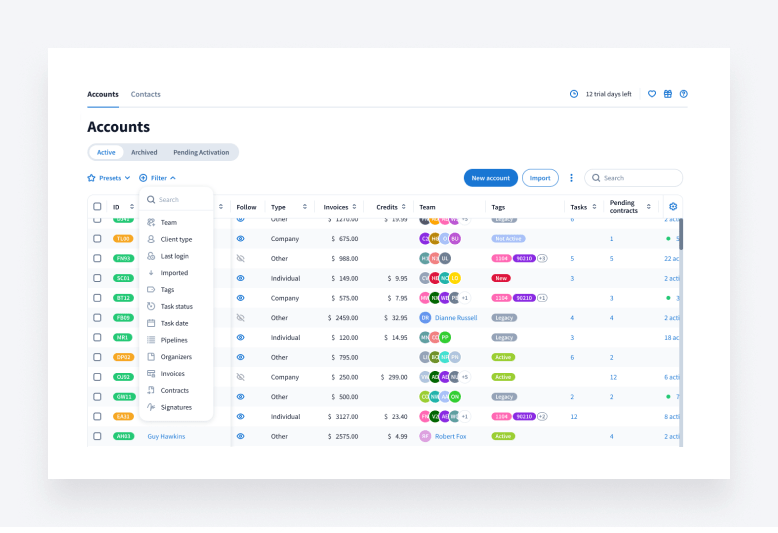Open table column settings gear icon

[673, 207]
